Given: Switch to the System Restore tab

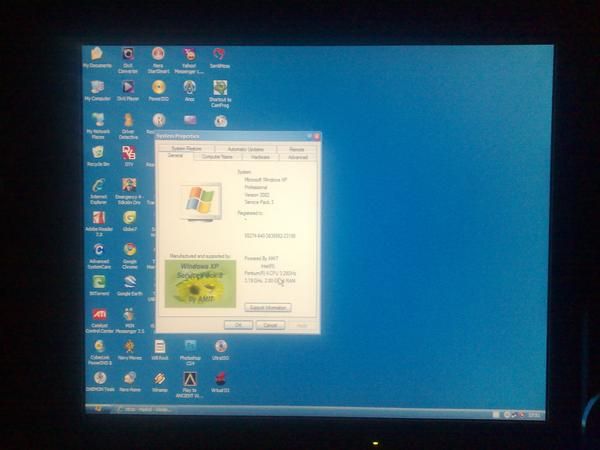Looking at the screenshot, I should [186, 148].
